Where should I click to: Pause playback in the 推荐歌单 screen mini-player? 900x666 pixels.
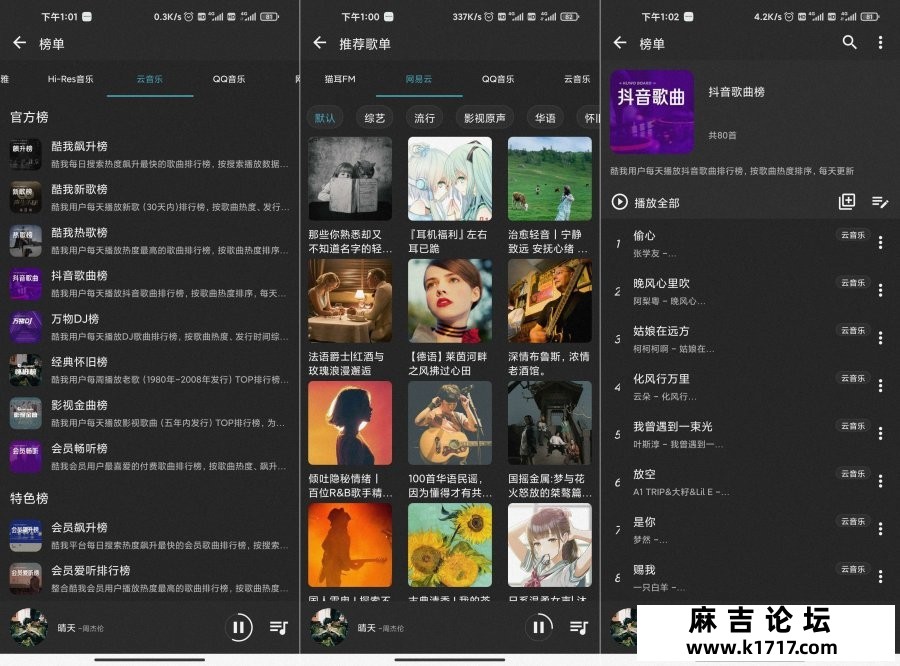pyautogui.click(x=538, y=628)
